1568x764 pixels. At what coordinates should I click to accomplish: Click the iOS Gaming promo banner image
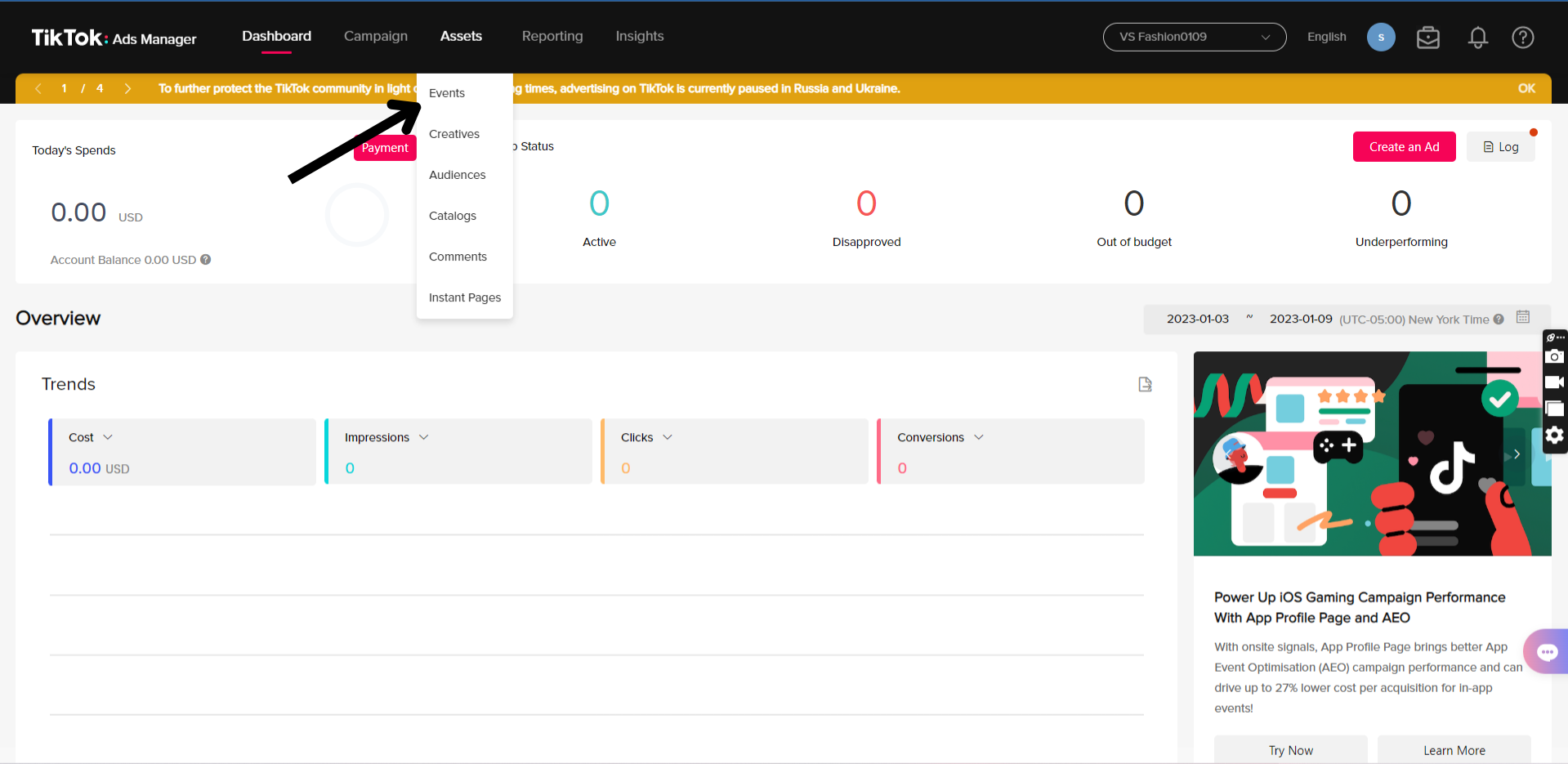tap(1372, 454)
